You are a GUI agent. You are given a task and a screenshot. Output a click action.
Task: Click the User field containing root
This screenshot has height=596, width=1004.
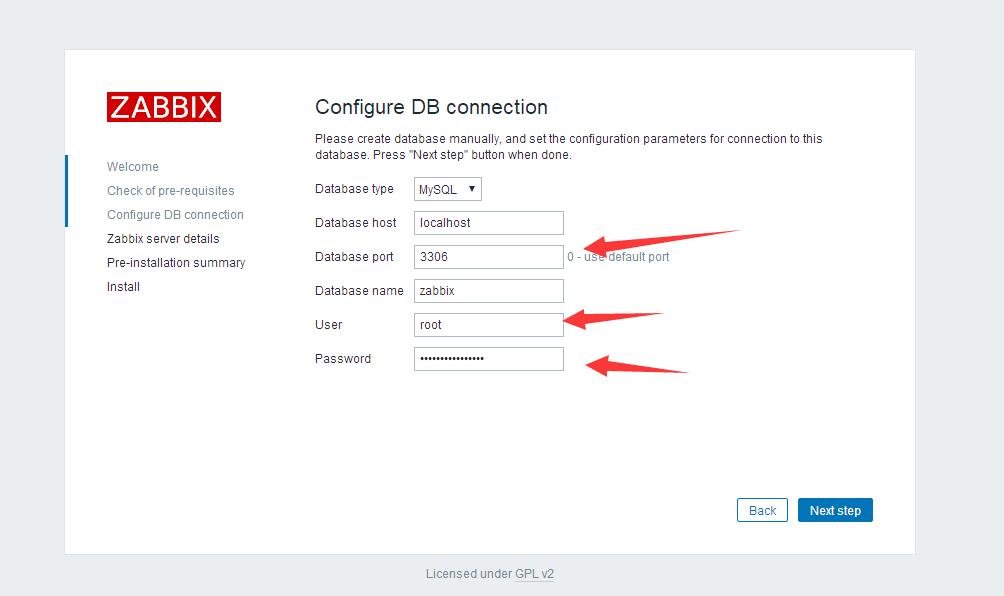click(x=488, y=325)
